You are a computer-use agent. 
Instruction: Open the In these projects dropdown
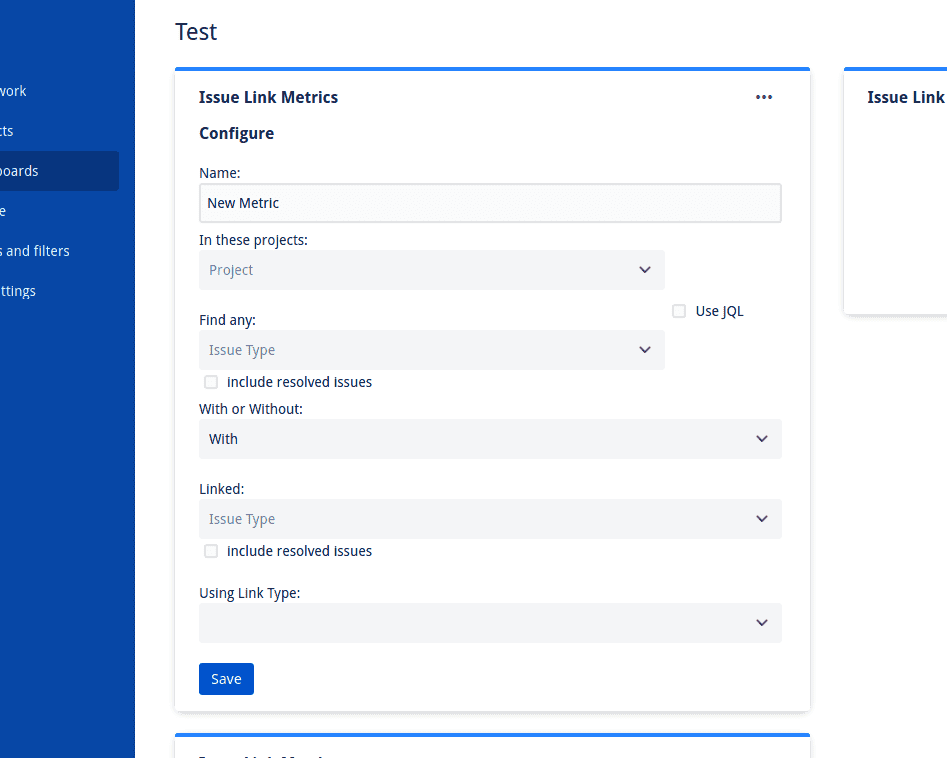pyautogui.click(x=432, y=270)
